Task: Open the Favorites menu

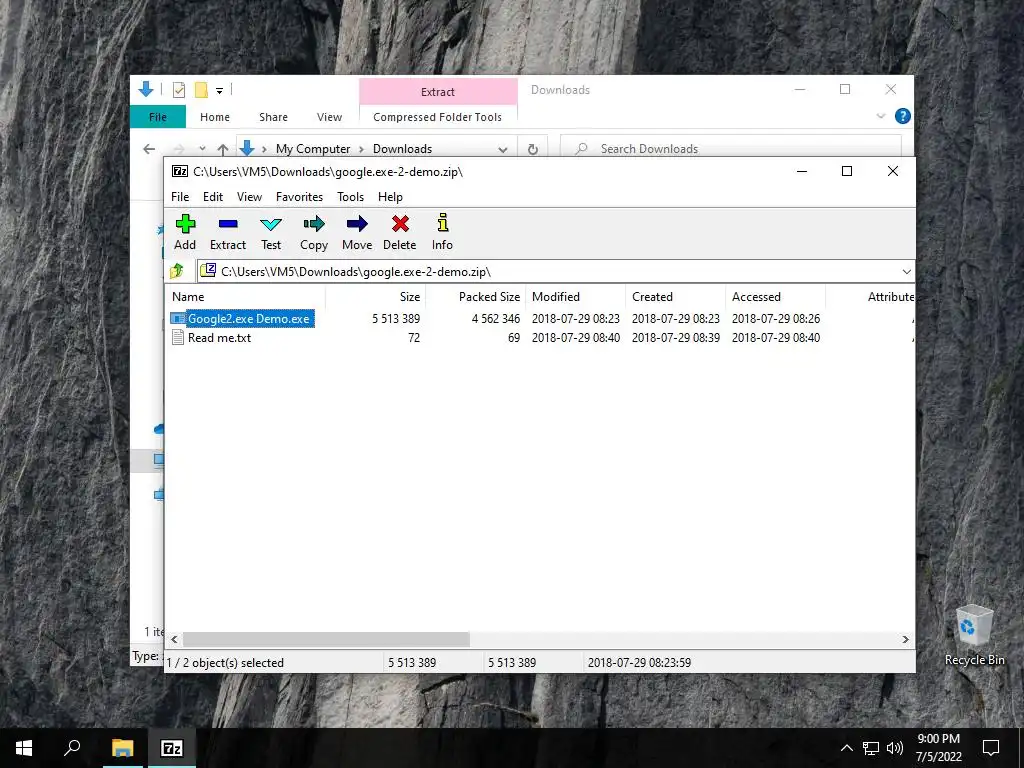Action: click(x=299, y=197)
